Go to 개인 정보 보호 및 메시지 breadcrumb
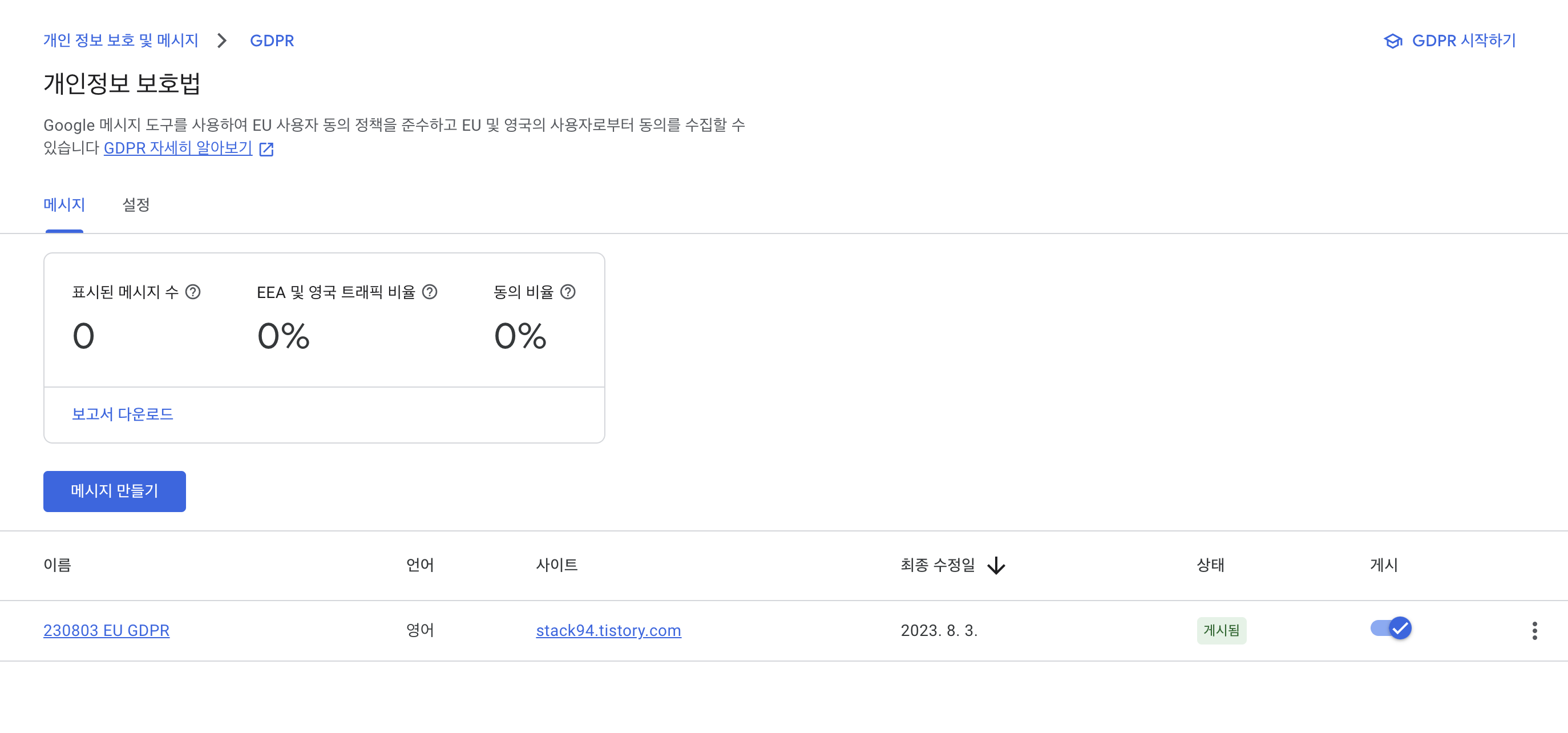The height and width of the screenshot is (733, 1568). 121,41
